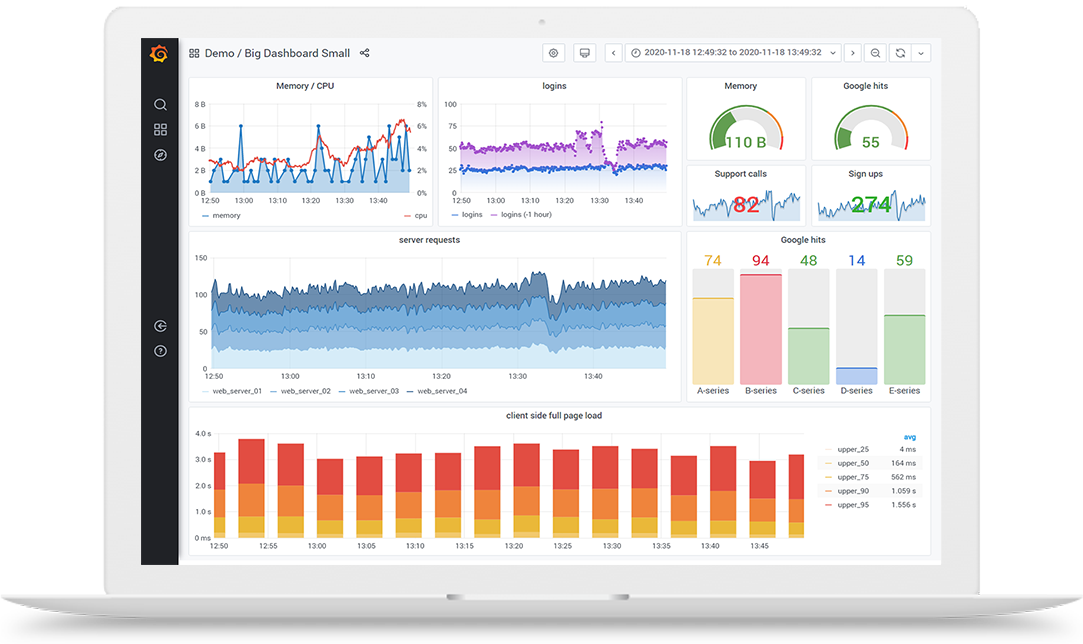Viewport: 1083px width, 644px height.
Task: Shift time range forward with right arrow
Action: pyautogui.click(x=853, y=53)
